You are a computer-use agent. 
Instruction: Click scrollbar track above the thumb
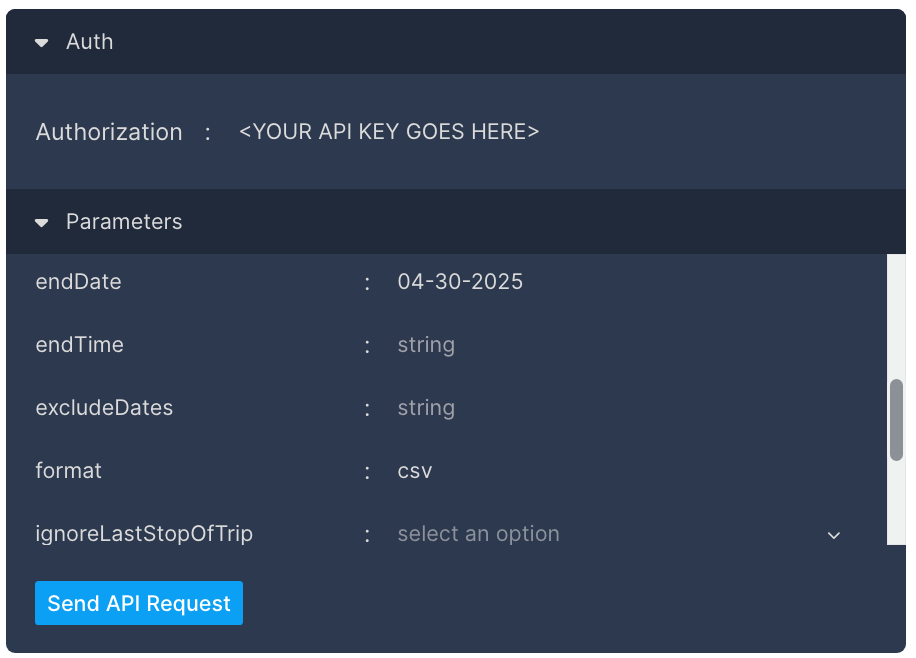pos(896,316)
